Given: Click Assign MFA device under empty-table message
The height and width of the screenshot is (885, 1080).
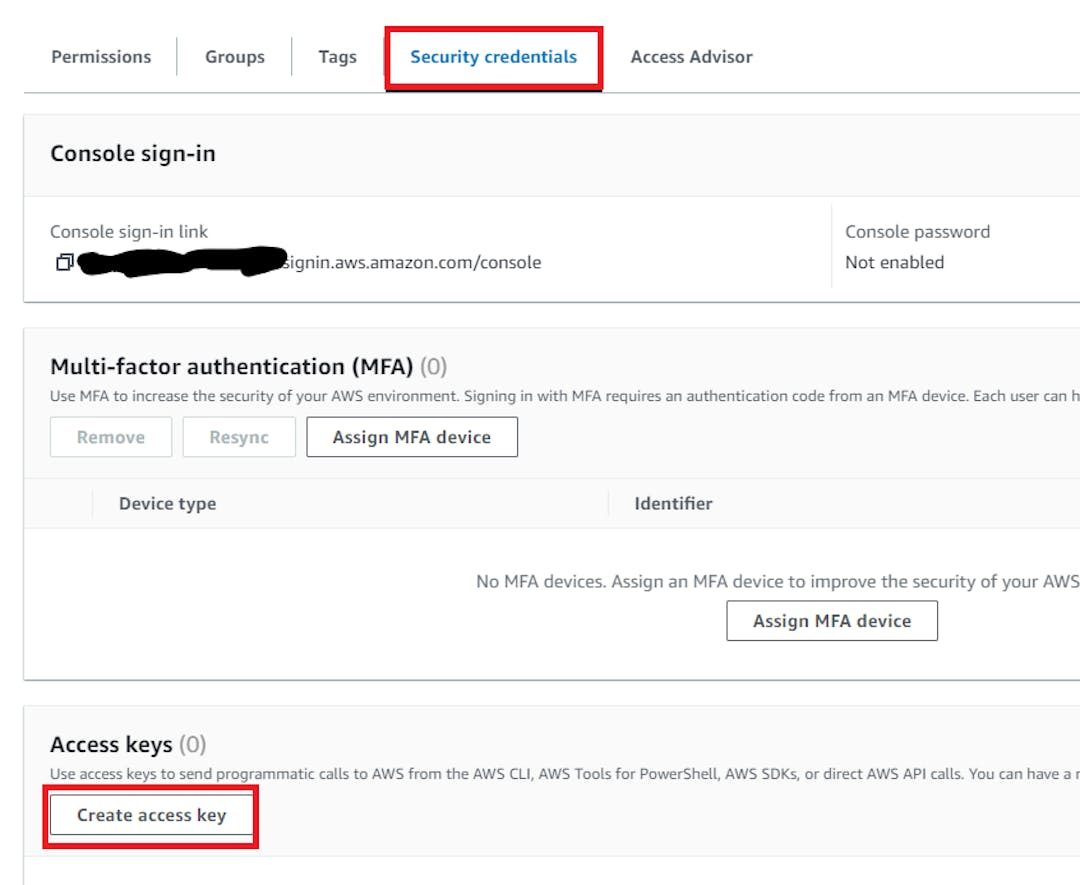Looking at the screenshot, I should click(x=831, y=621).
